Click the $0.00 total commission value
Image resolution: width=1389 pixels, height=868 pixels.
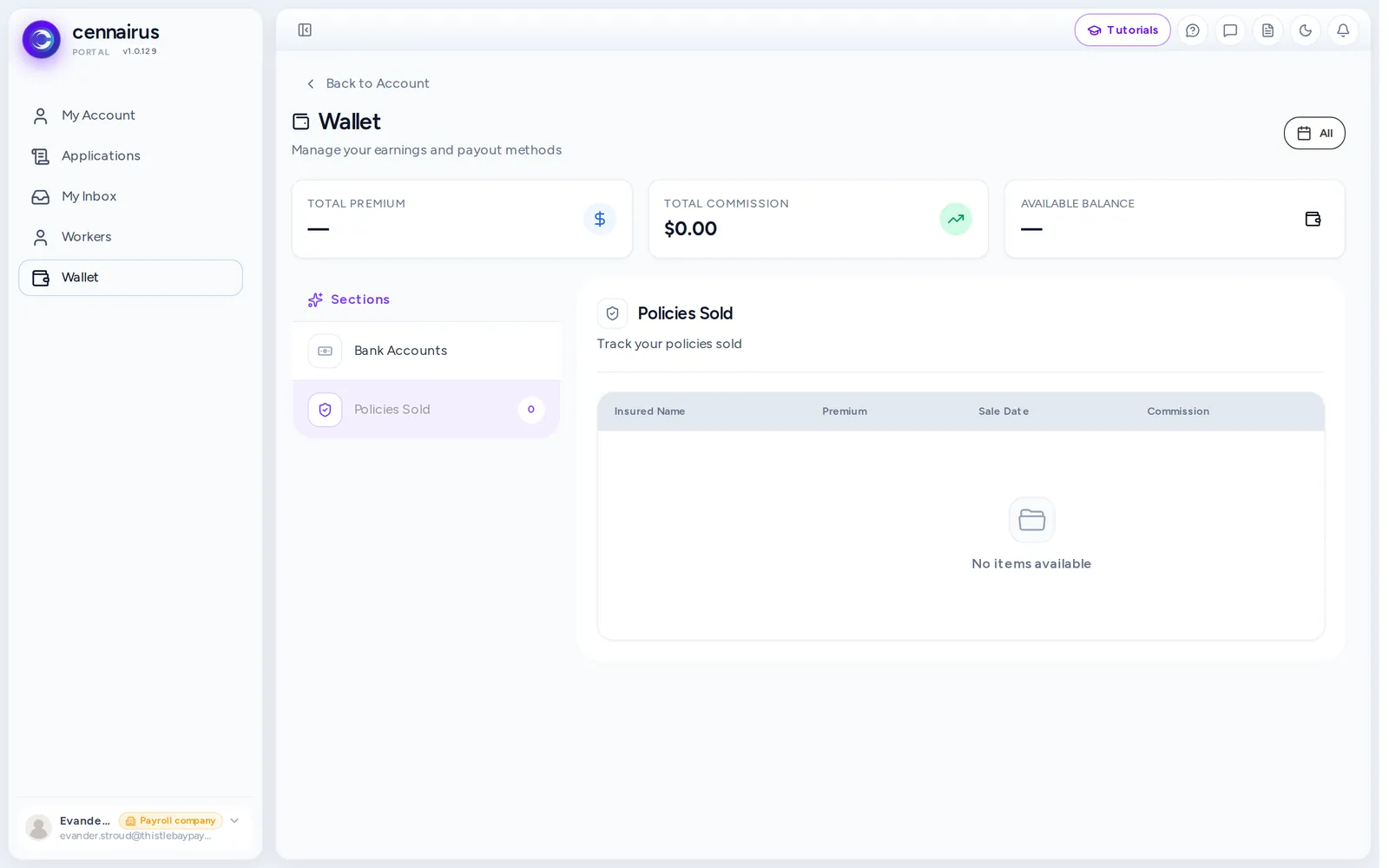point(690,228)
